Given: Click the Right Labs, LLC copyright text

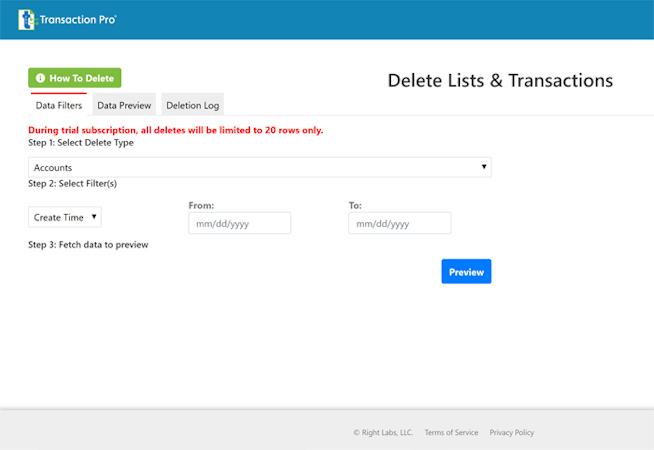Looking at the screenshot, I should (383, 433).
